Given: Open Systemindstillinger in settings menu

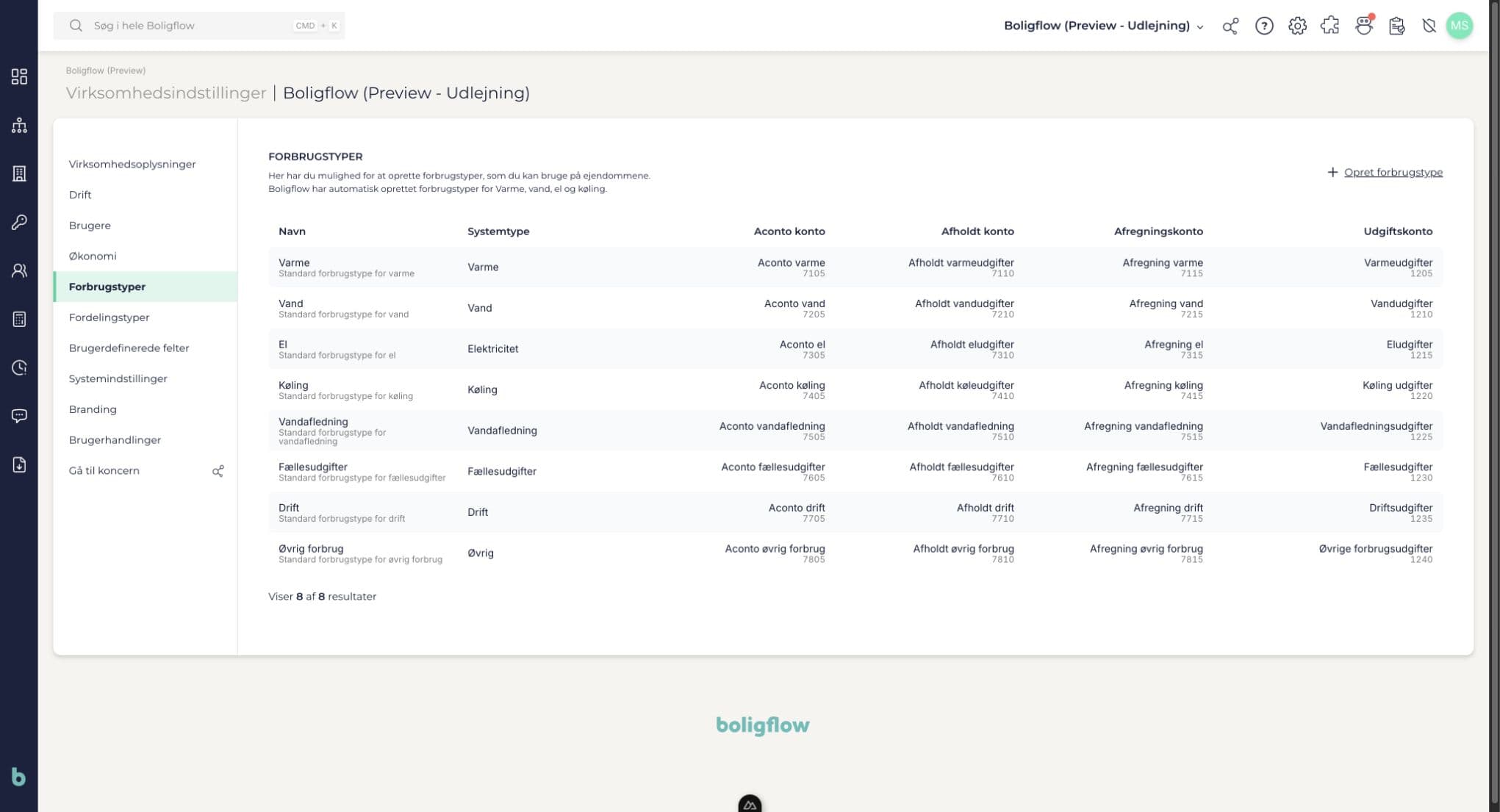Looking at the screenshot, I should click(x=118, y=378).
